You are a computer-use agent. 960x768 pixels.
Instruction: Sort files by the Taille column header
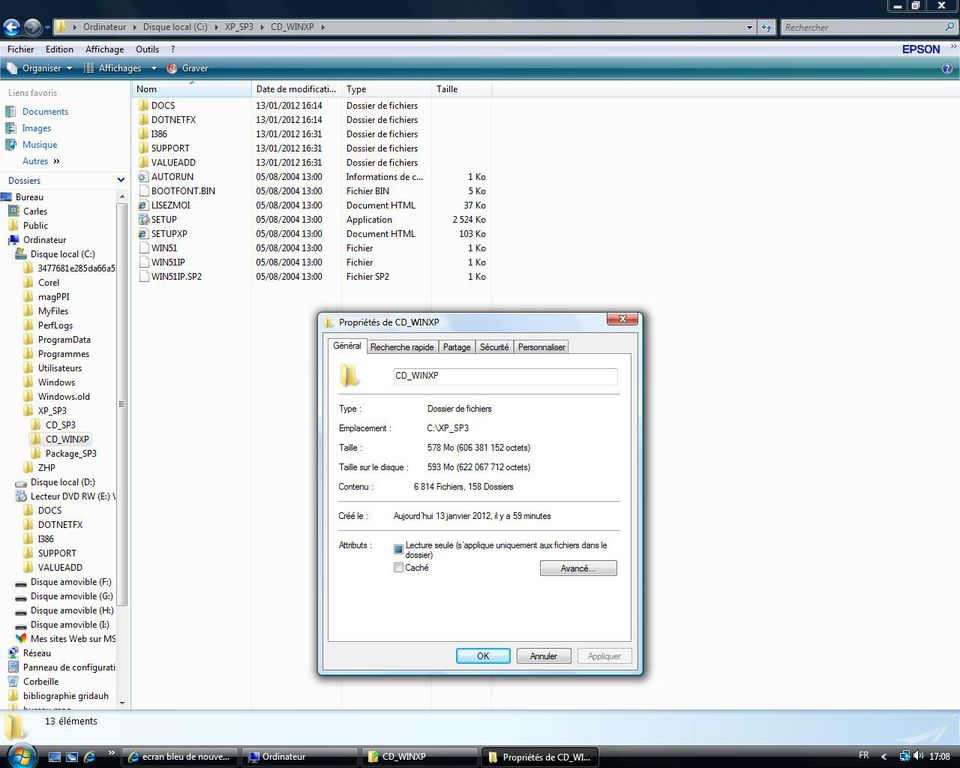(447, 89)
